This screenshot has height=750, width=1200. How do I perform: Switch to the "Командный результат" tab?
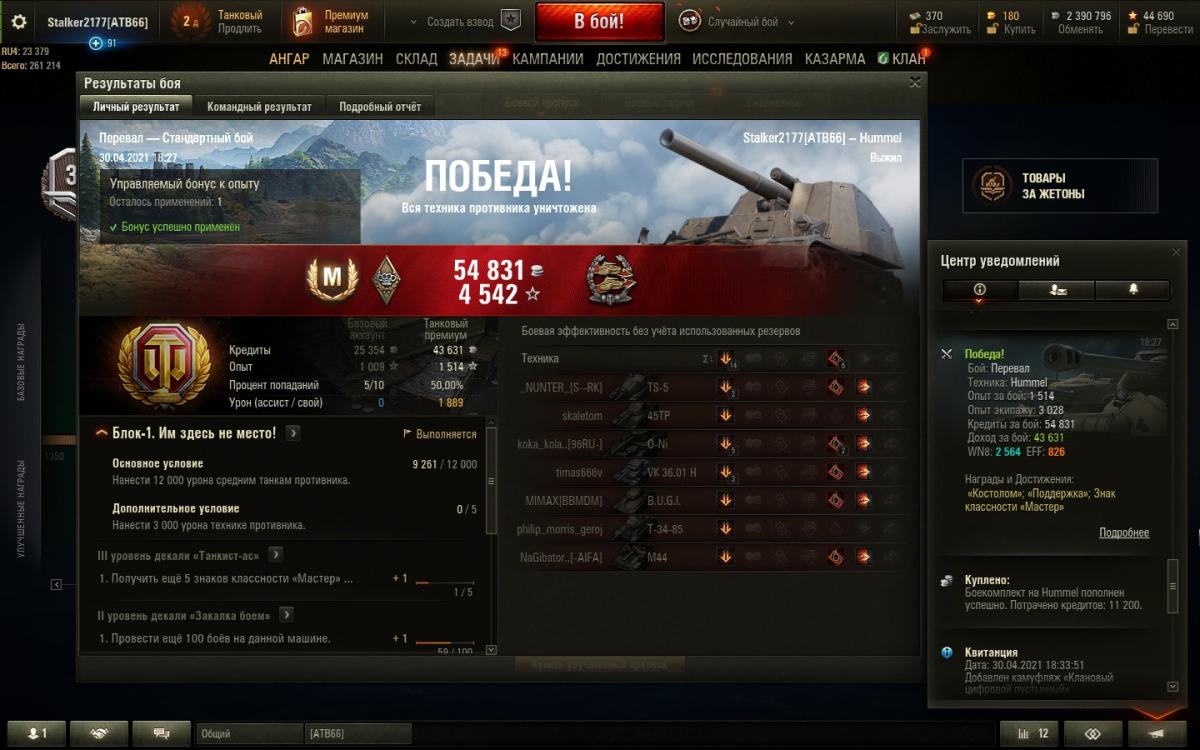(259, 106)
